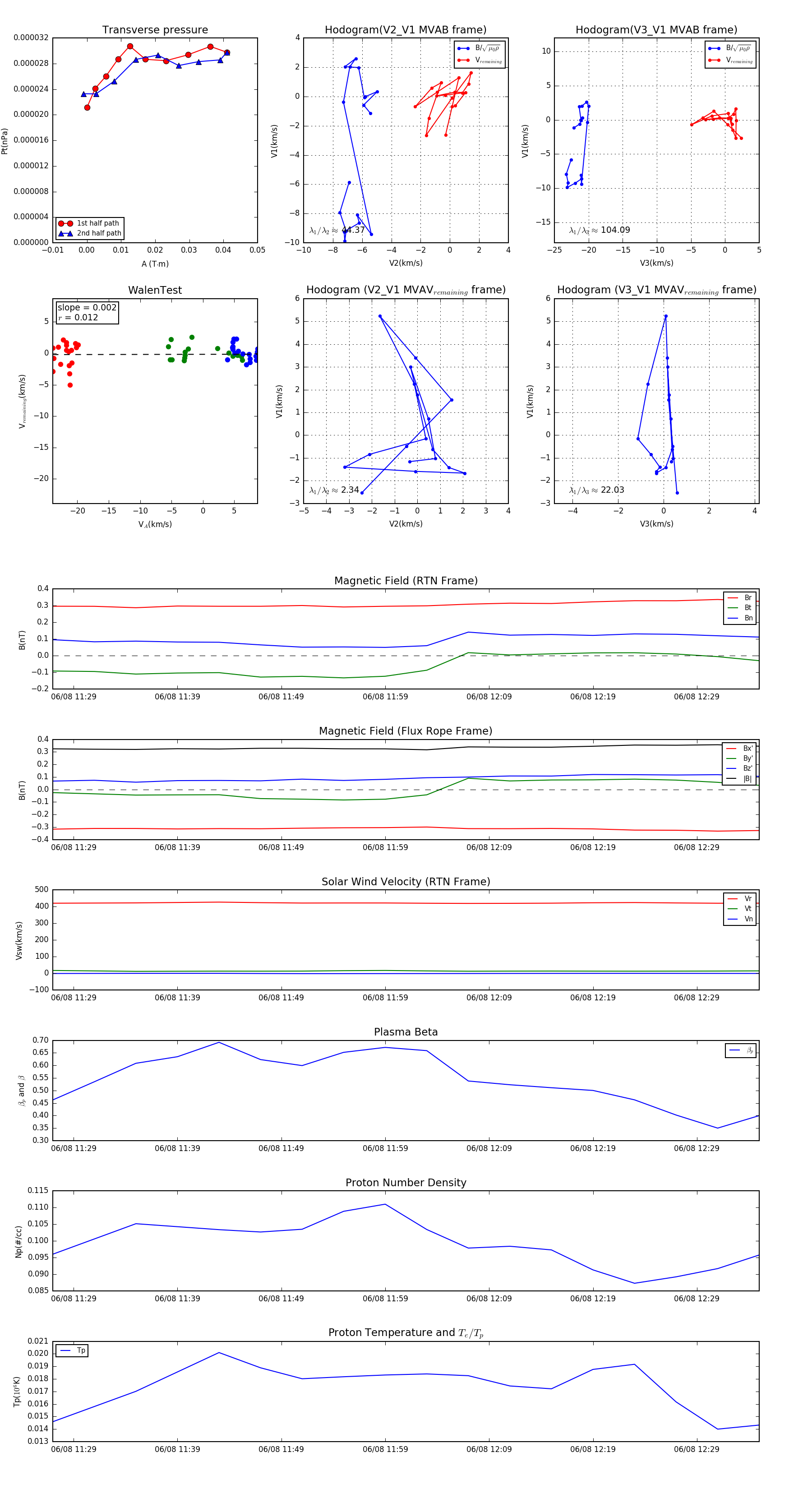Click the Proton Temperature peak near 0.020

218,1353
